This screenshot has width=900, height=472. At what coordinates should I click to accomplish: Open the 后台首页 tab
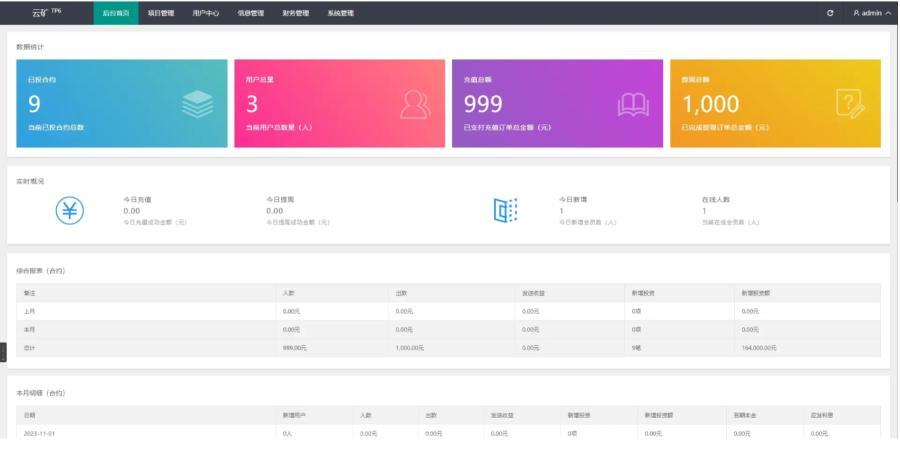tap(116, 13)
